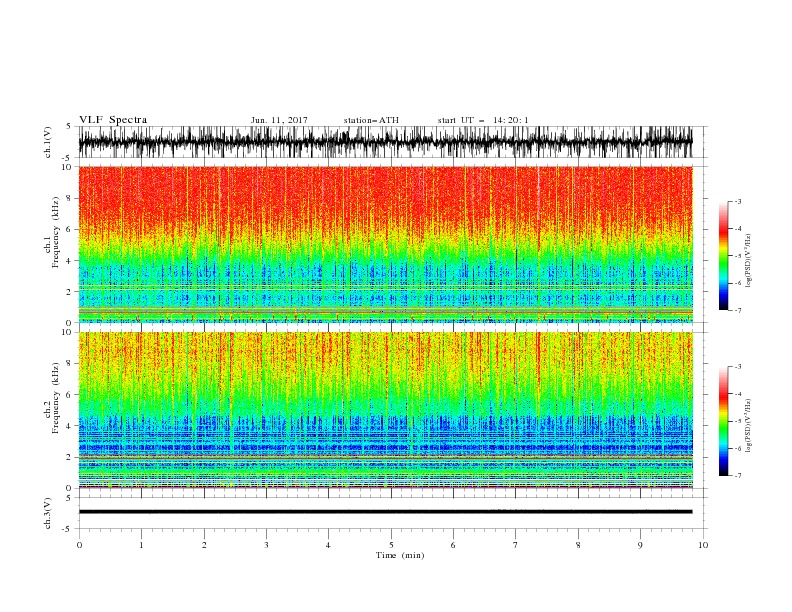Click the ch.1 PSD color scale bar
Viewport: 792px width, 612px height.
(x=723, y=256)
